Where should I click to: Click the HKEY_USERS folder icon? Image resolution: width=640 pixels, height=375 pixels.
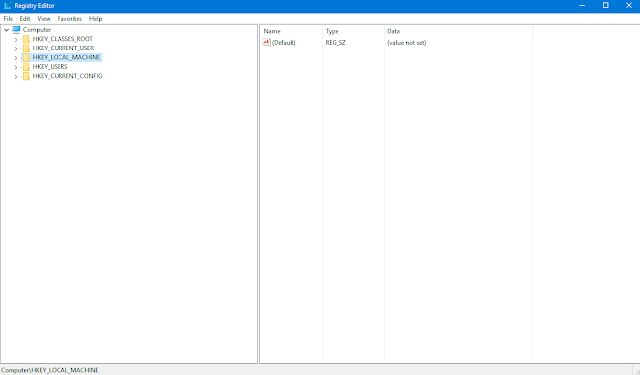point(26,67)
